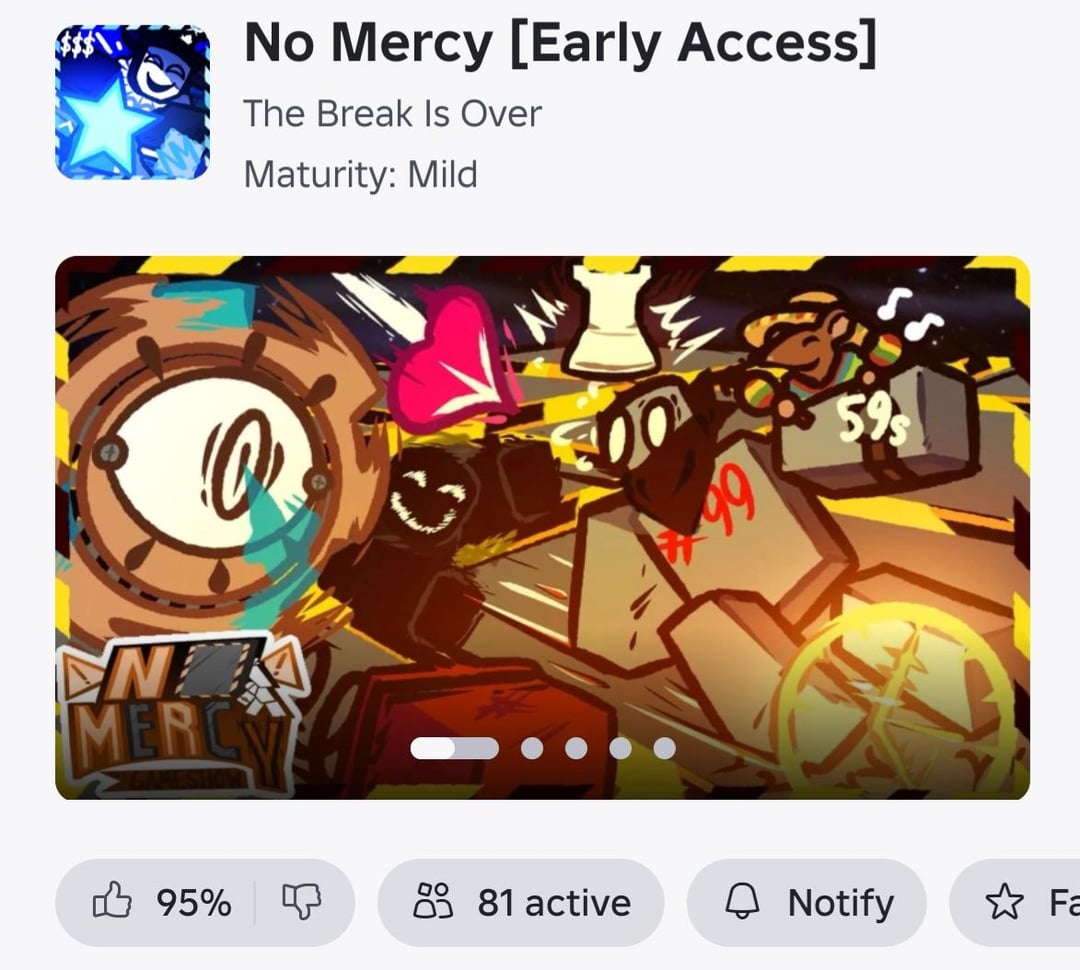Click the thumbs up like icon

[x=112, y=900]
